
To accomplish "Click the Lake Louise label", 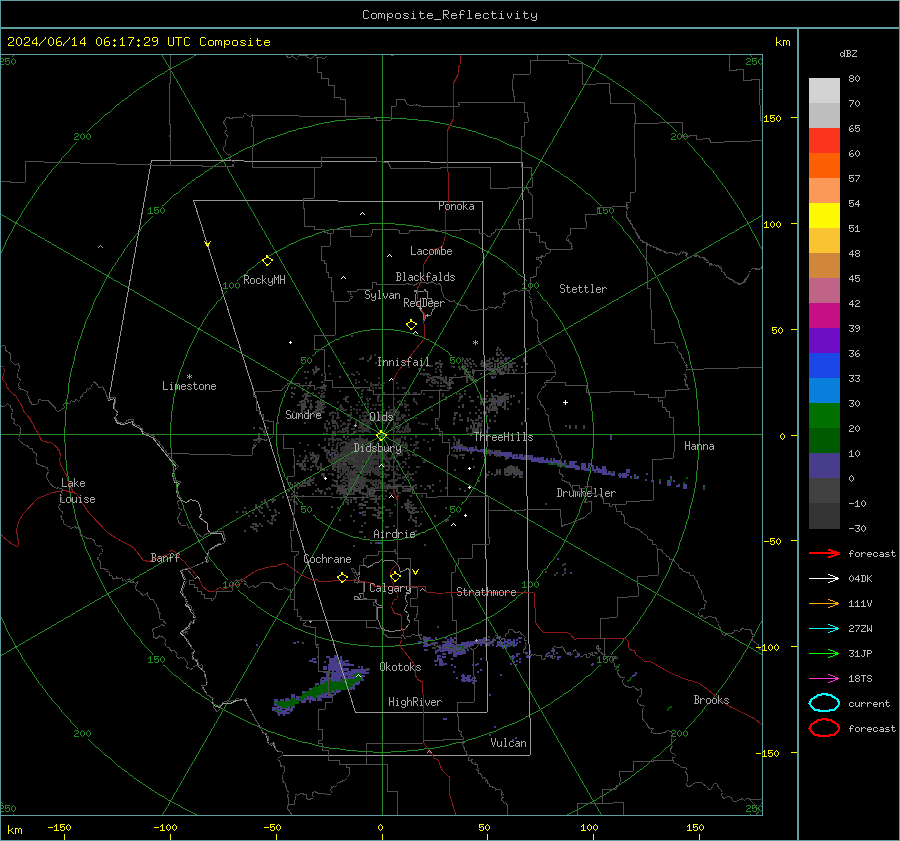I will pyautogui.click(x=77, y=491).
